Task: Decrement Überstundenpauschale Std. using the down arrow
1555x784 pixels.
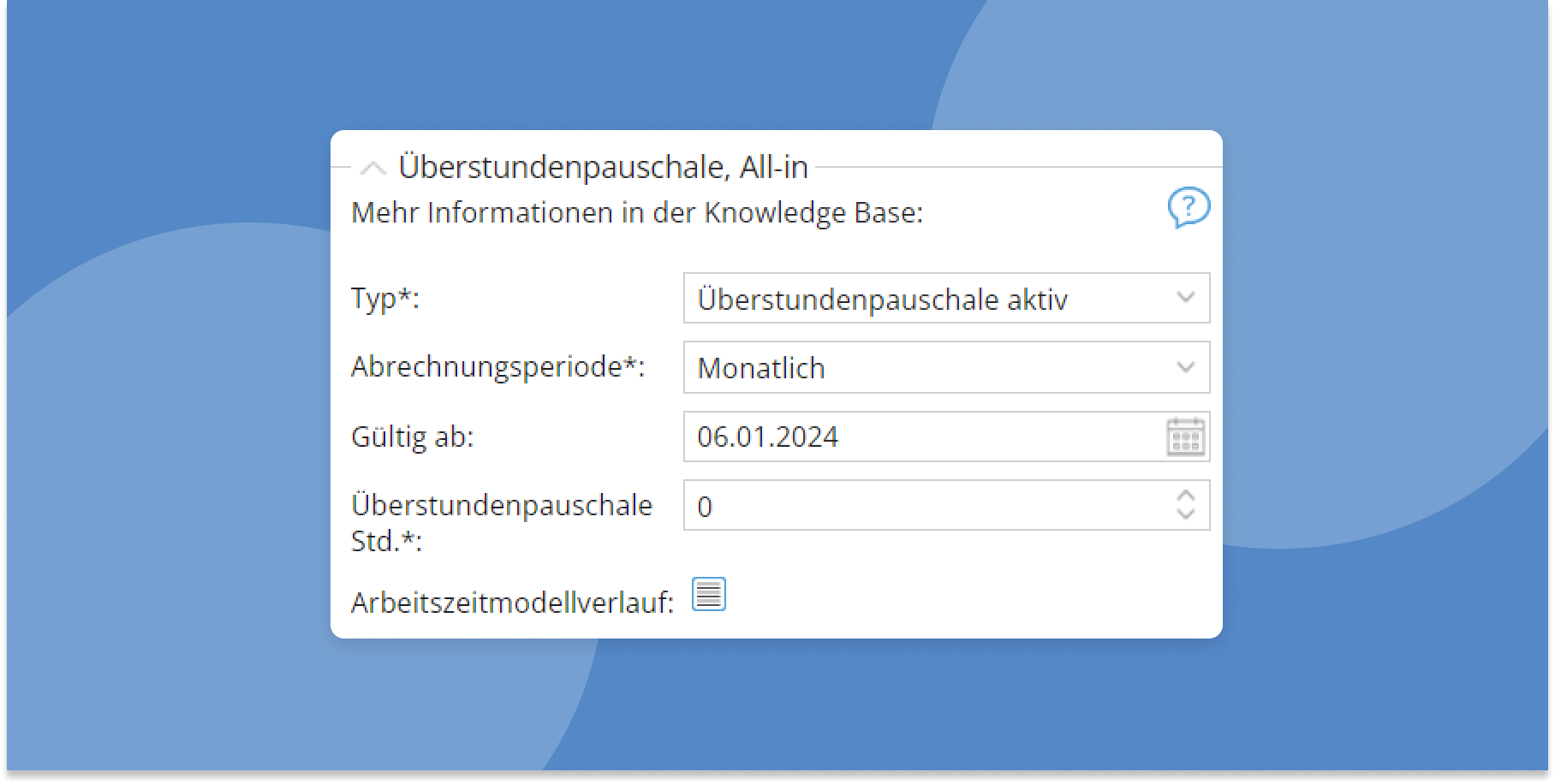Action: [1184, 514]
